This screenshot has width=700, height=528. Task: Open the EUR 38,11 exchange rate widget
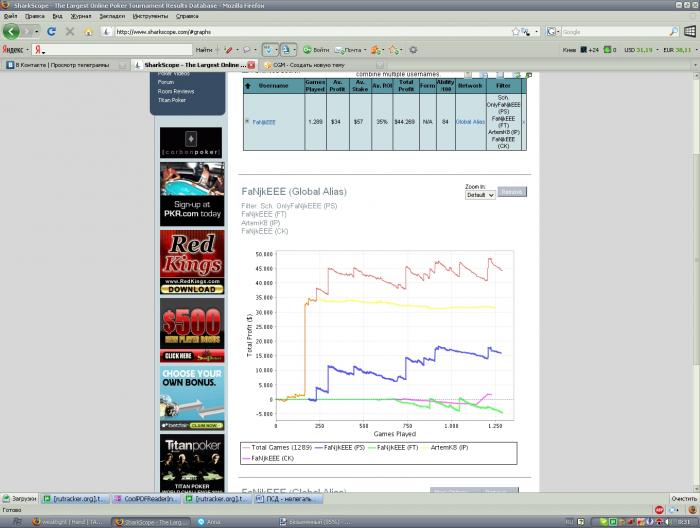(x=677, y=50)
